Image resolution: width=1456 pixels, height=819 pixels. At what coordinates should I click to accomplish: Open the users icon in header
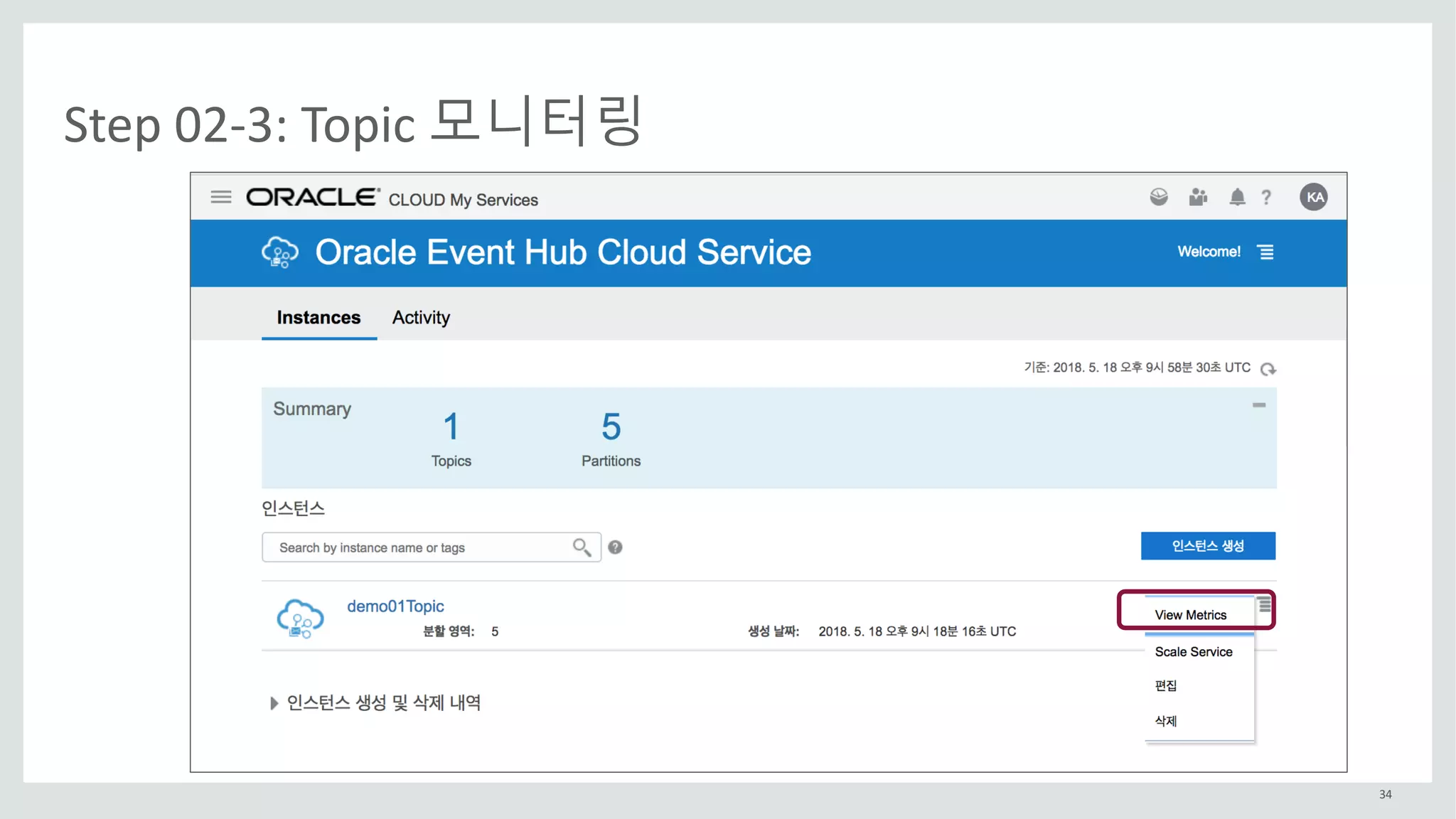(1198, 197)
